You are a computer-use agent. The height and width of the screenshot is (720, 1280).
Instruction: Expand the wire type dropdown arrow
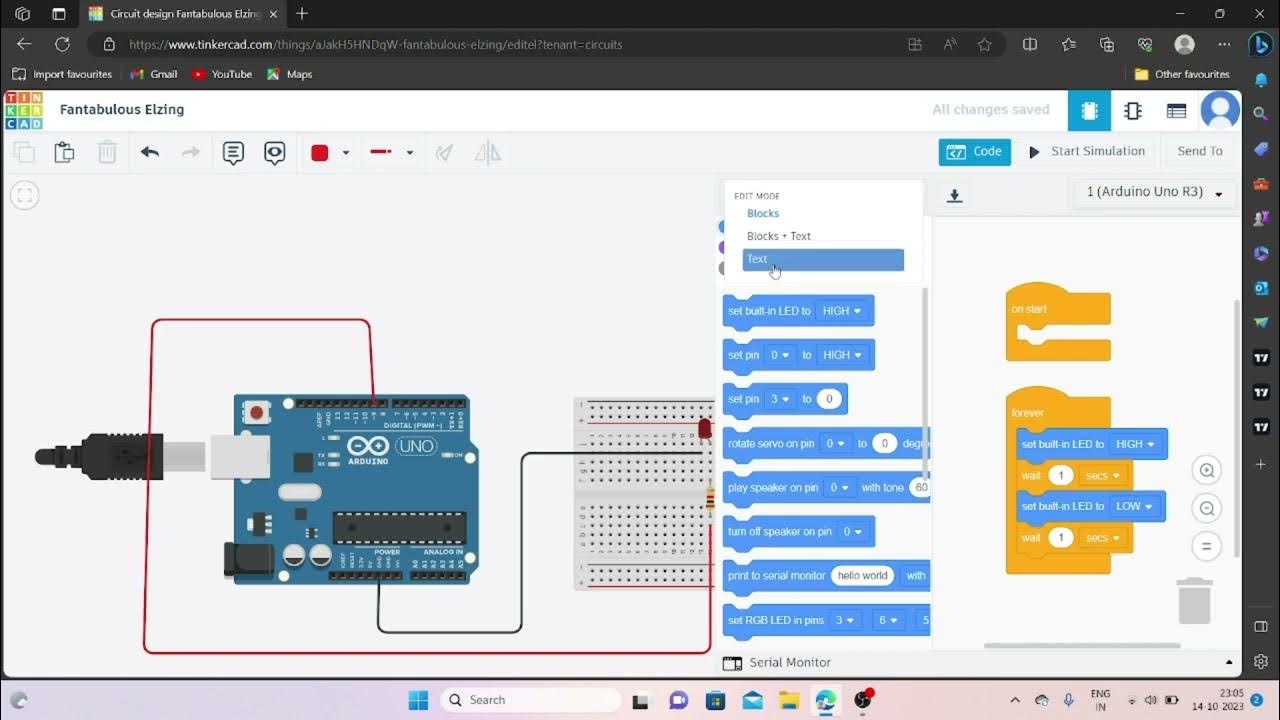click(409, 153)
